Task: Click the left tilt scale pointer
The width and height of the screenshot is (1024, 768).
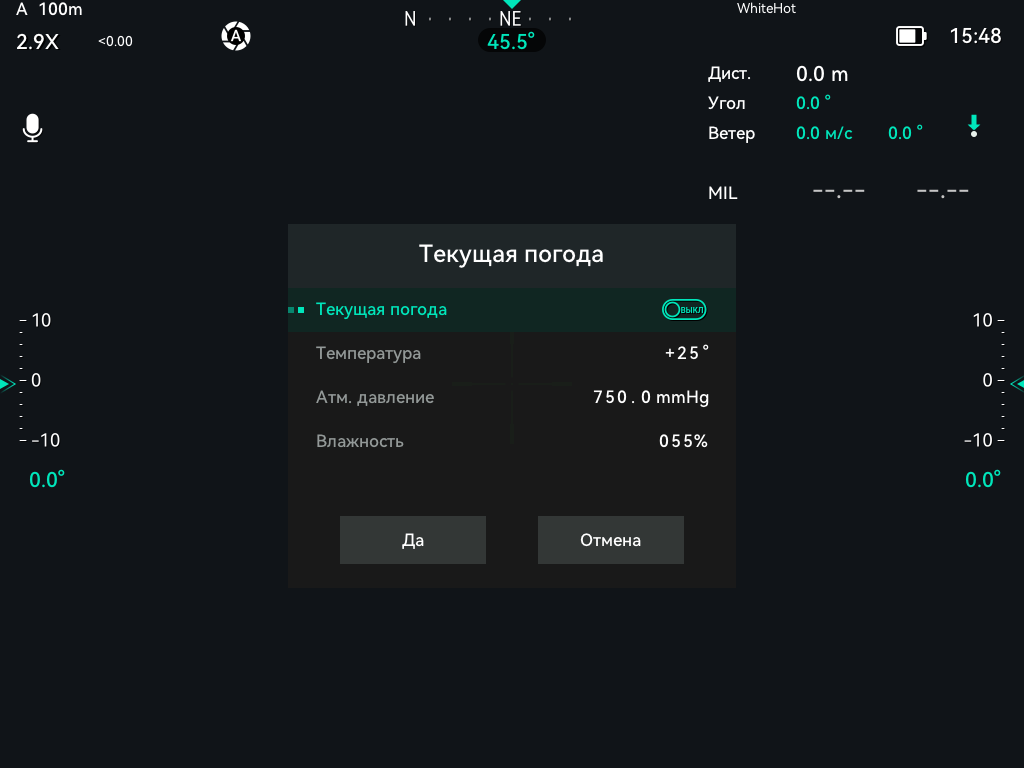Action: point(7,384)
